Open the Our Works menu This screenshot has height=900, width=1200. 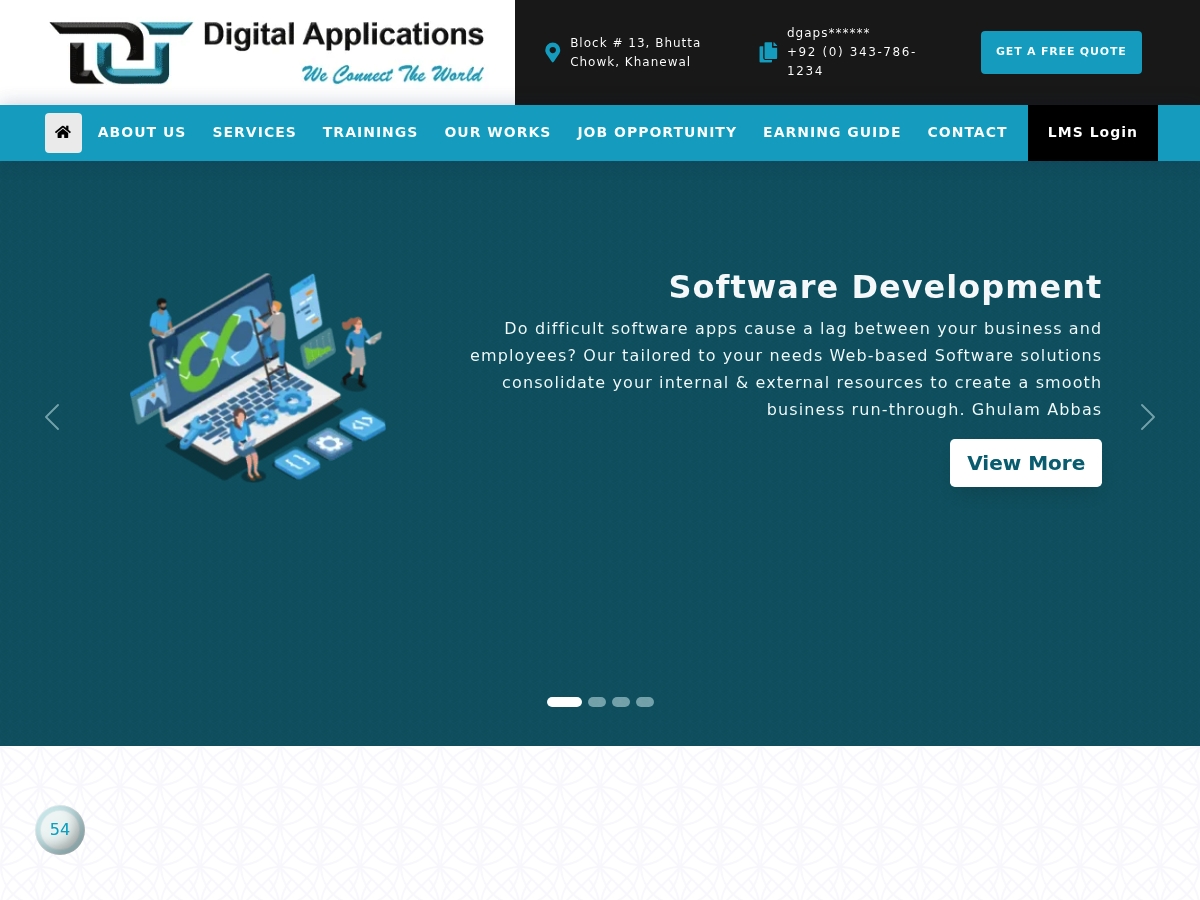tap(497, 132)
